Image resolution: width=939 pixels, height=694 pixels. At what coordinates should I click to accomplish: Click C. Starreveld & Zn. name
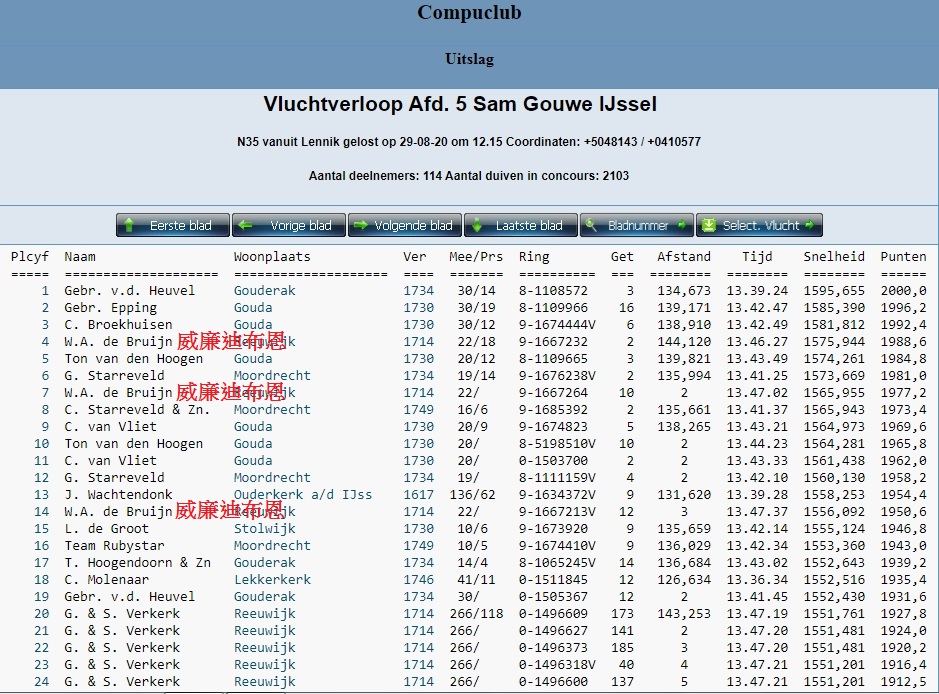coord(137,410)
